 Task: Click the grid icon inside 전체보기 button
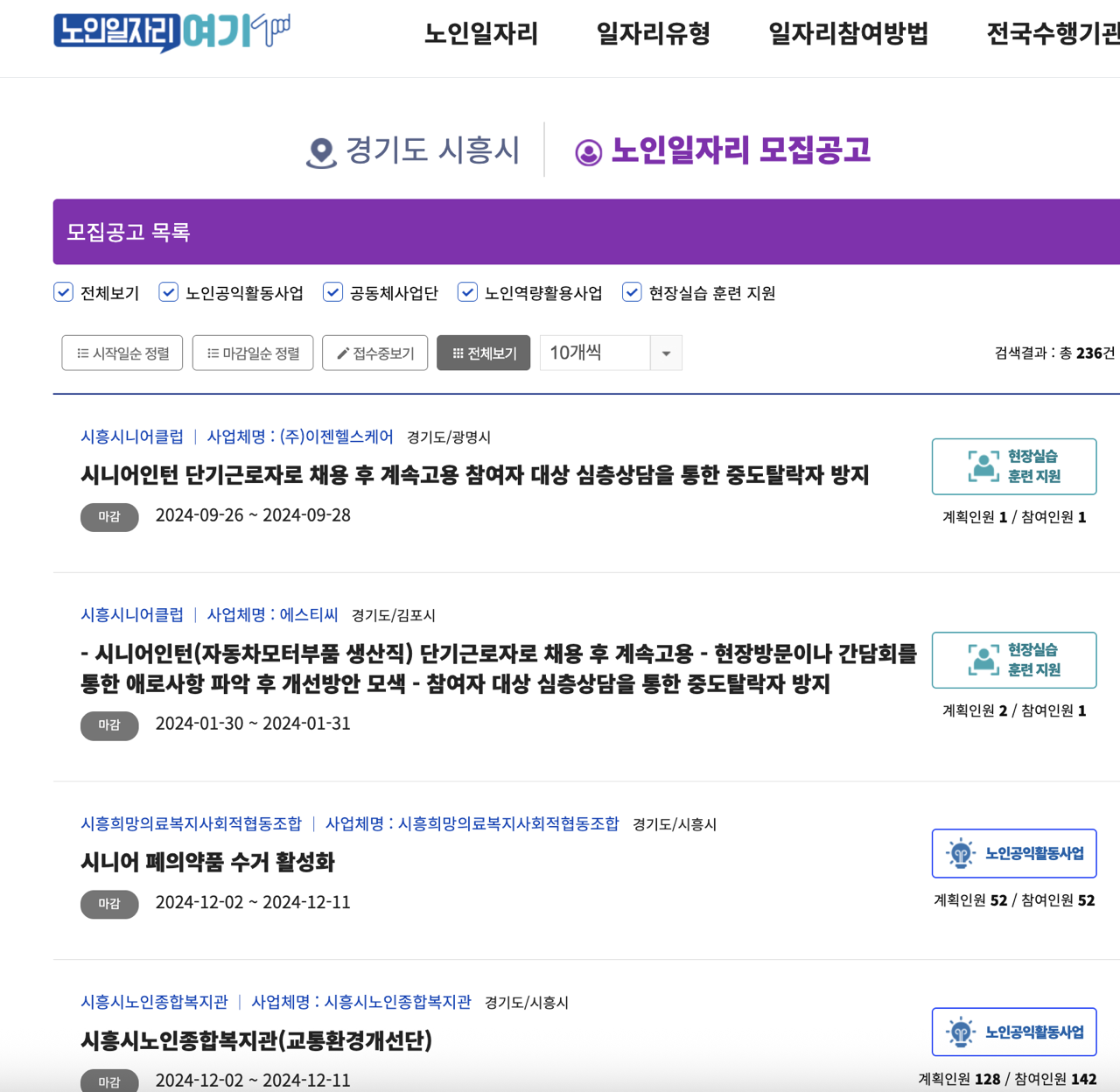tap(458, 353)
